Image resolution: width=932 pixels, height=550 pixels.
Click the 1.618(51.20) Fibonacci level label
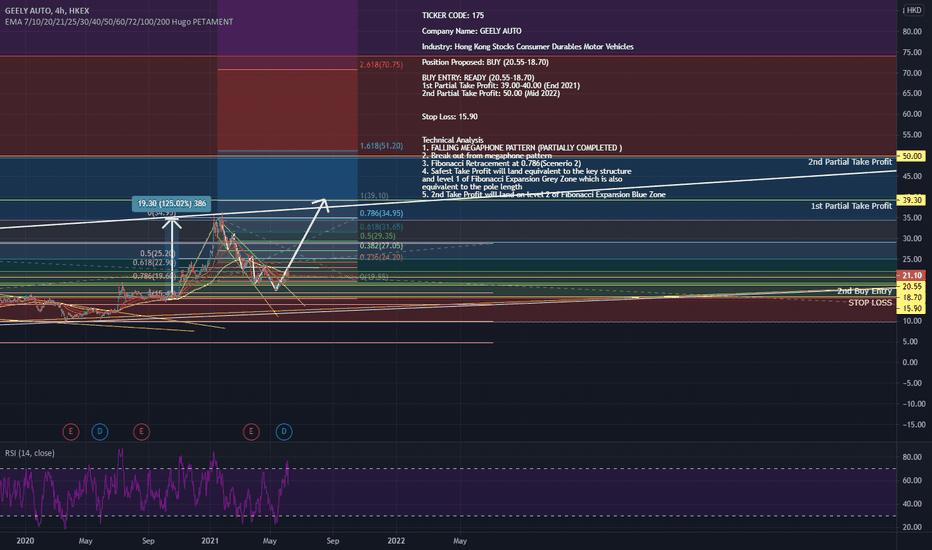[381, 146]
